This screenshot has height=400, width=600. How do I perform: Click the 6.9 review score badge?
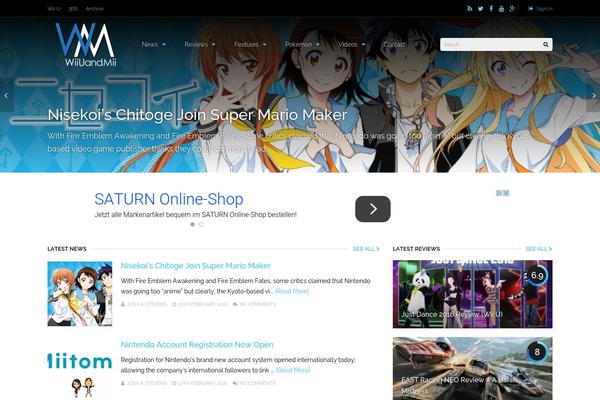[x=537, y=275]
